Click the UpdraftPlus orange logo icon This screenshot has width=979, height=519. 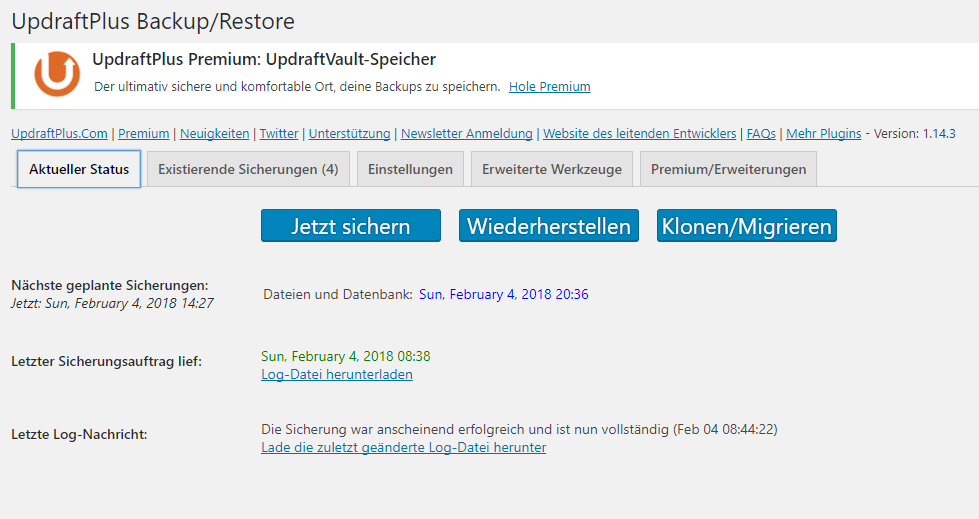(x=57, y=74)
